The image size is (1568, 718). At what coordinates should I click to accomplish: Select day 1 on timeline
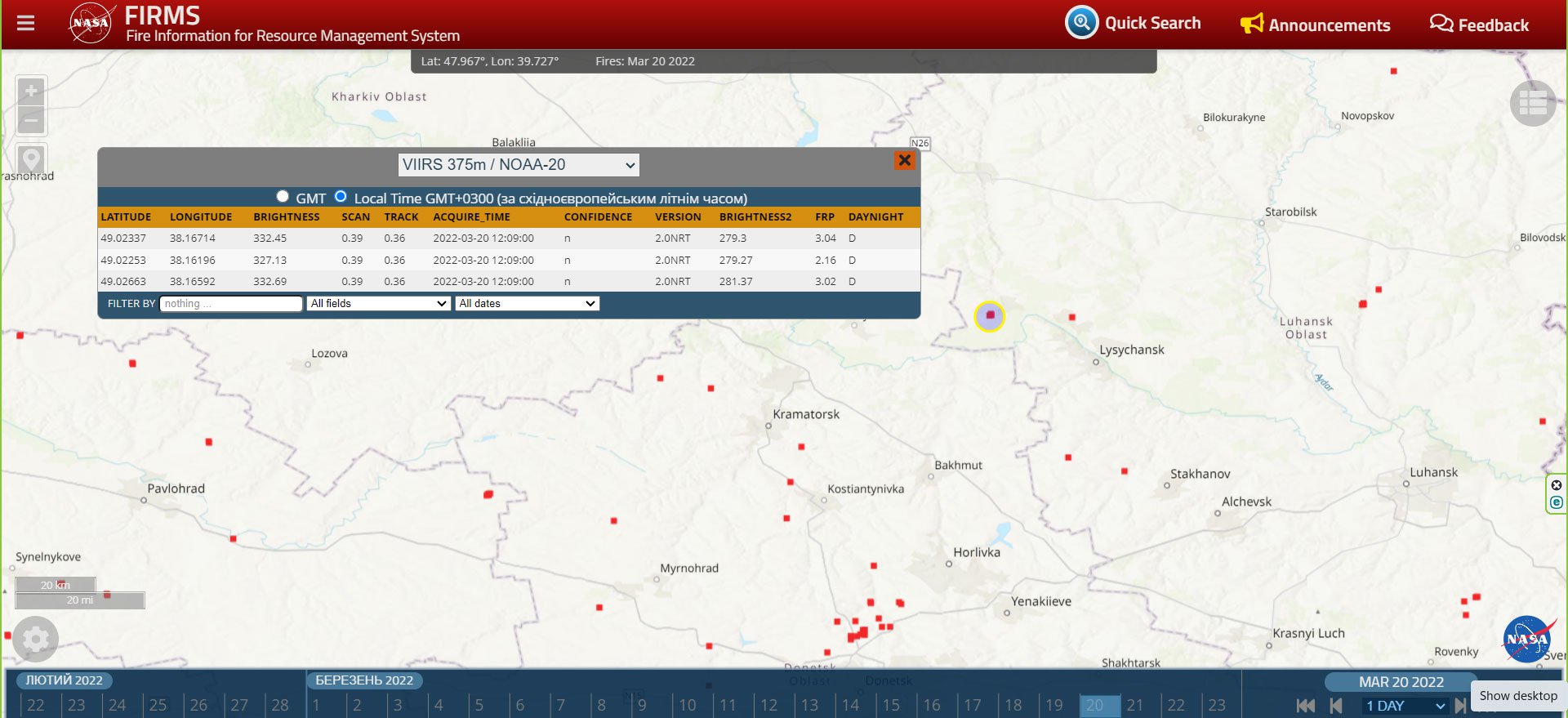317,705
